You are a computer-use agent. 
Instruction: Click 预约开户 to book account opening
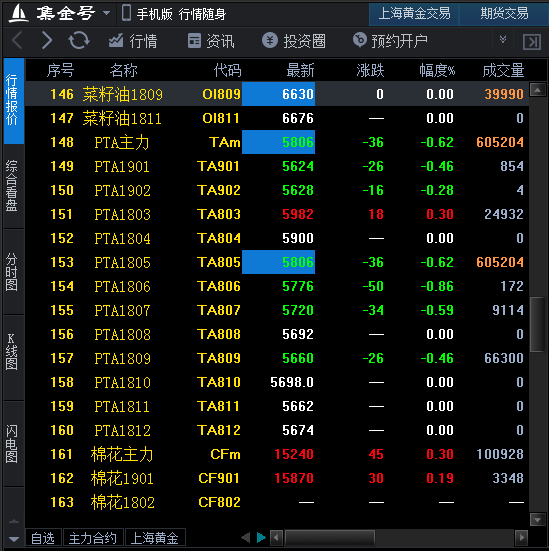click(x=390, y=41)
